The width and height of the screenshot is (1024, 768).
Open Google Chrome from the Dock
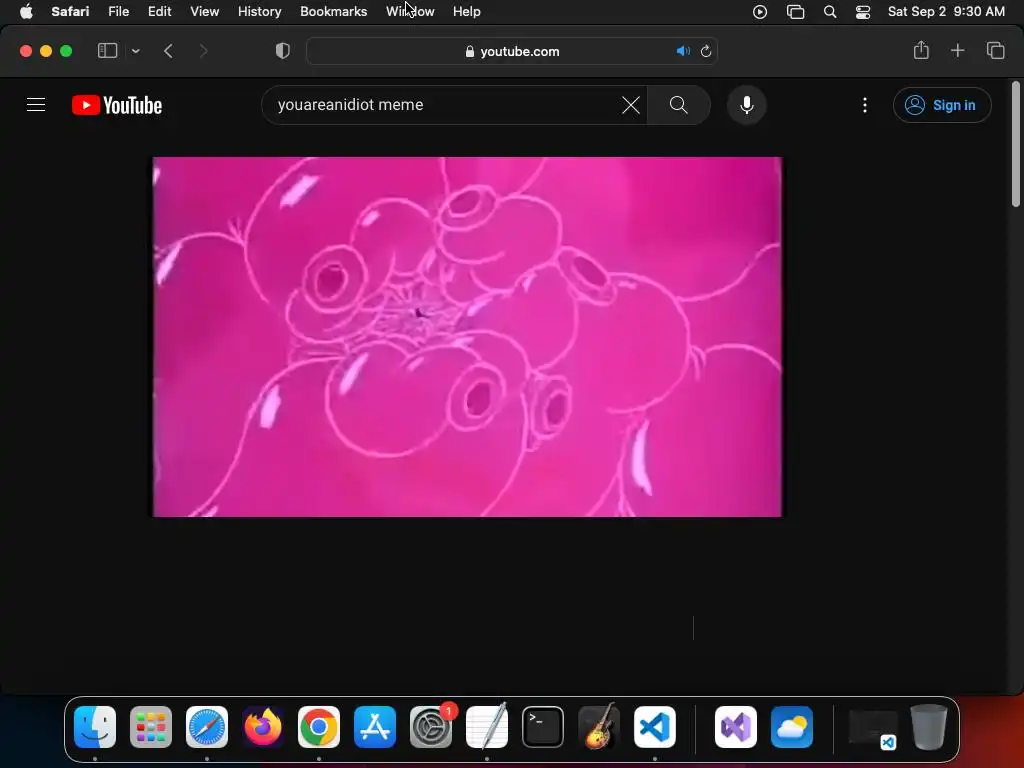[319, 726]
